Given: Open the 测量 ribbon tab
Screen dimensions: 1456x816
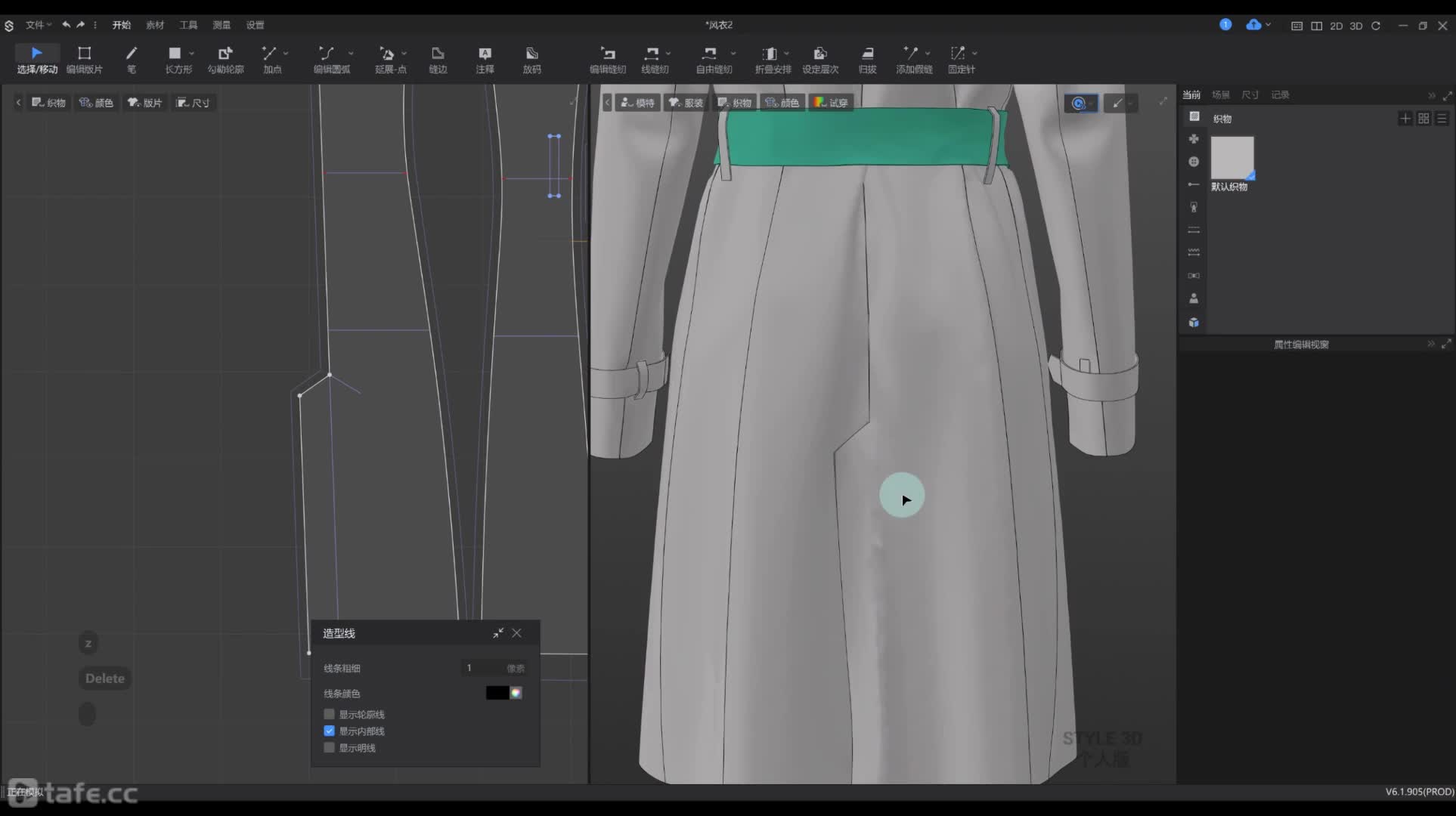Looking at the screenshot, I should point(221,25).
